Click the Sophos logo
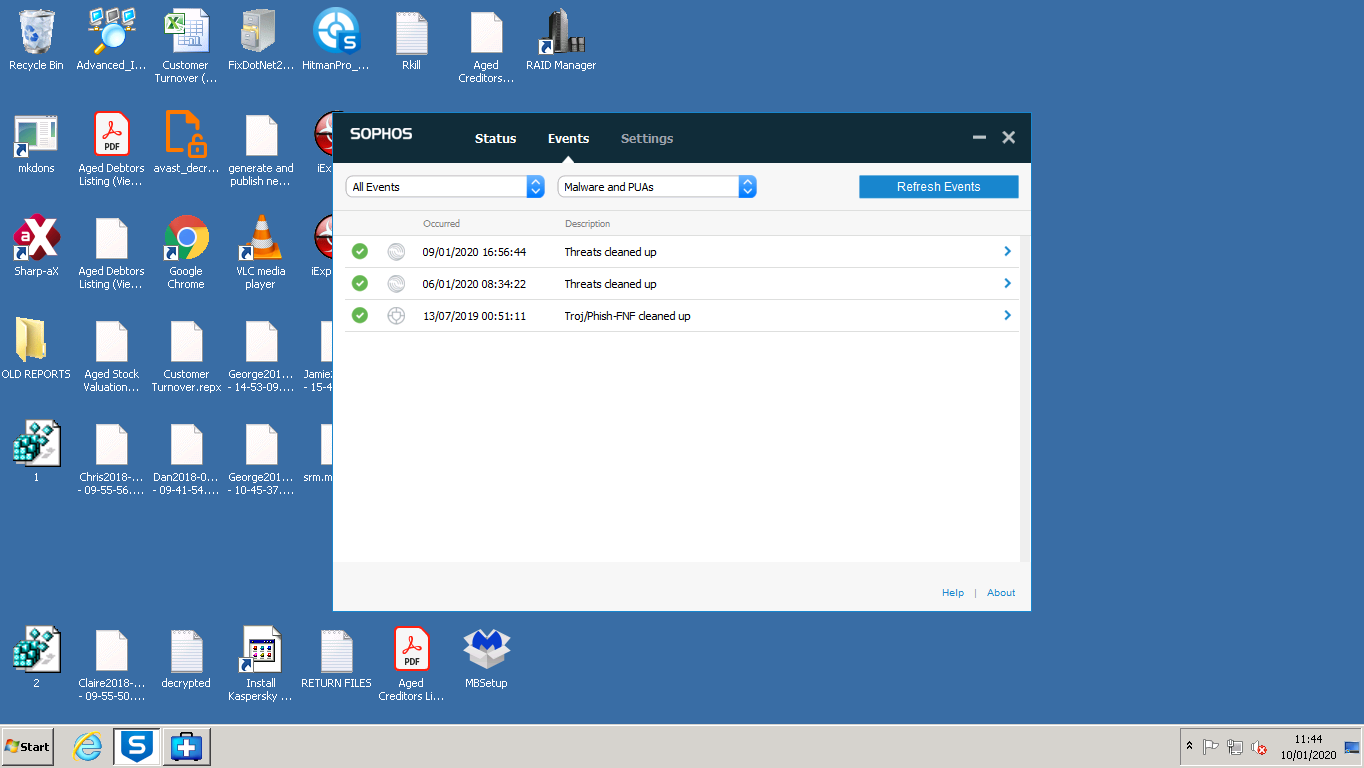 (381, 134)
